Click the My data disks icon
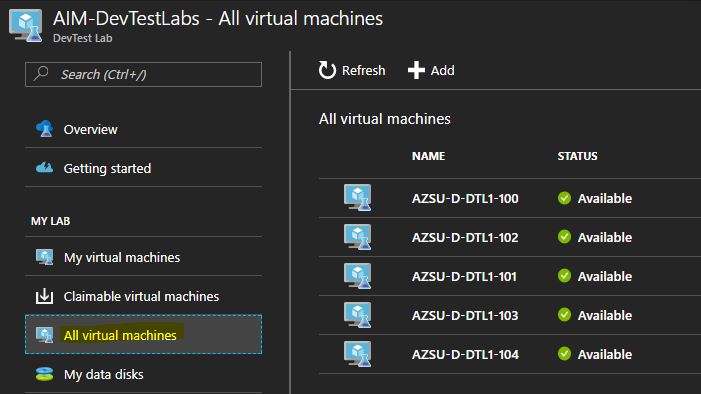Viewport: 701px width, 394px height. click(44, 374)
